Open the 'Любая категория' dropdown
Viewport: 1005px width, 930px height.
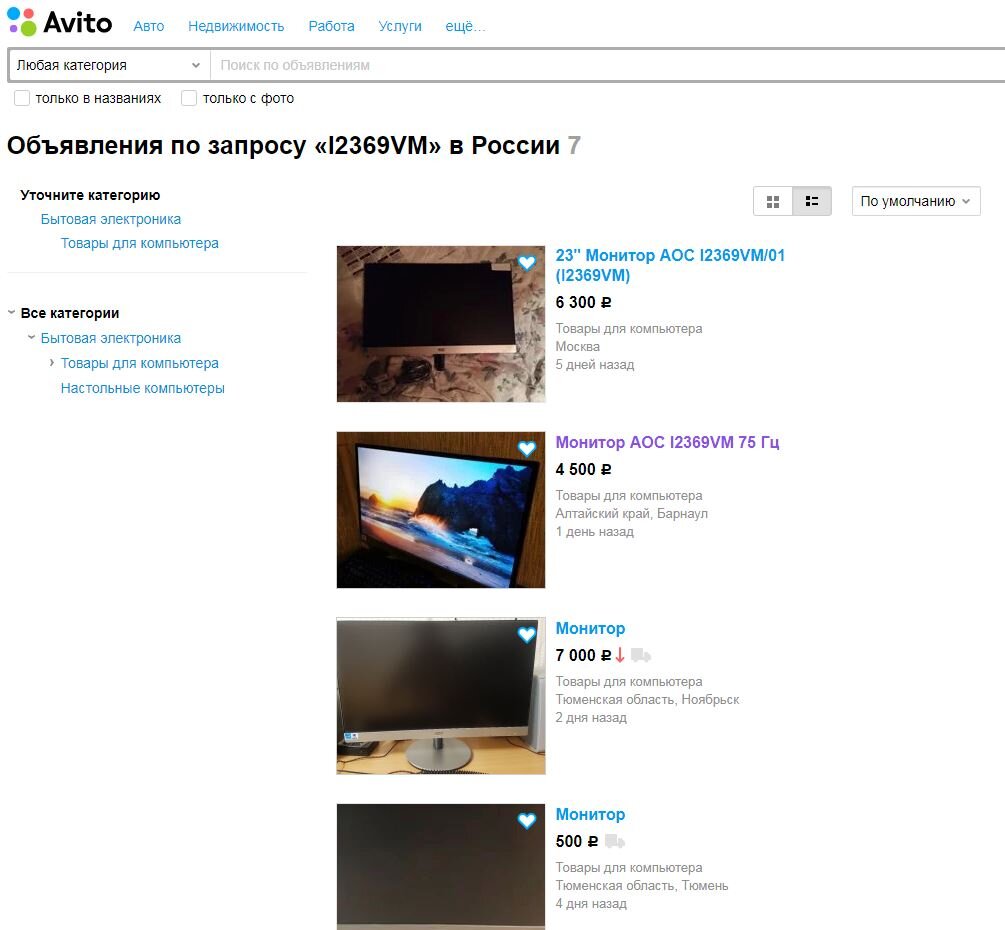(x=109, y=65)
